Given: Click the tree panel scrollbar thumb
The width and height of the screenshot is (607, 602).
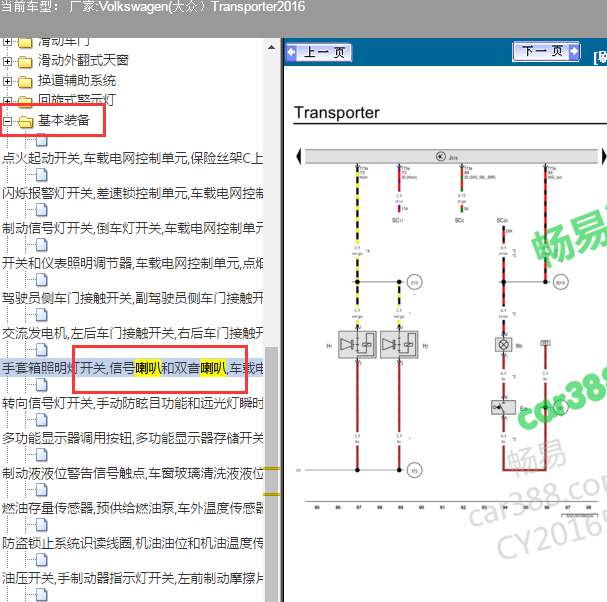Looking at the screenshot, I should tap(271, 472).
